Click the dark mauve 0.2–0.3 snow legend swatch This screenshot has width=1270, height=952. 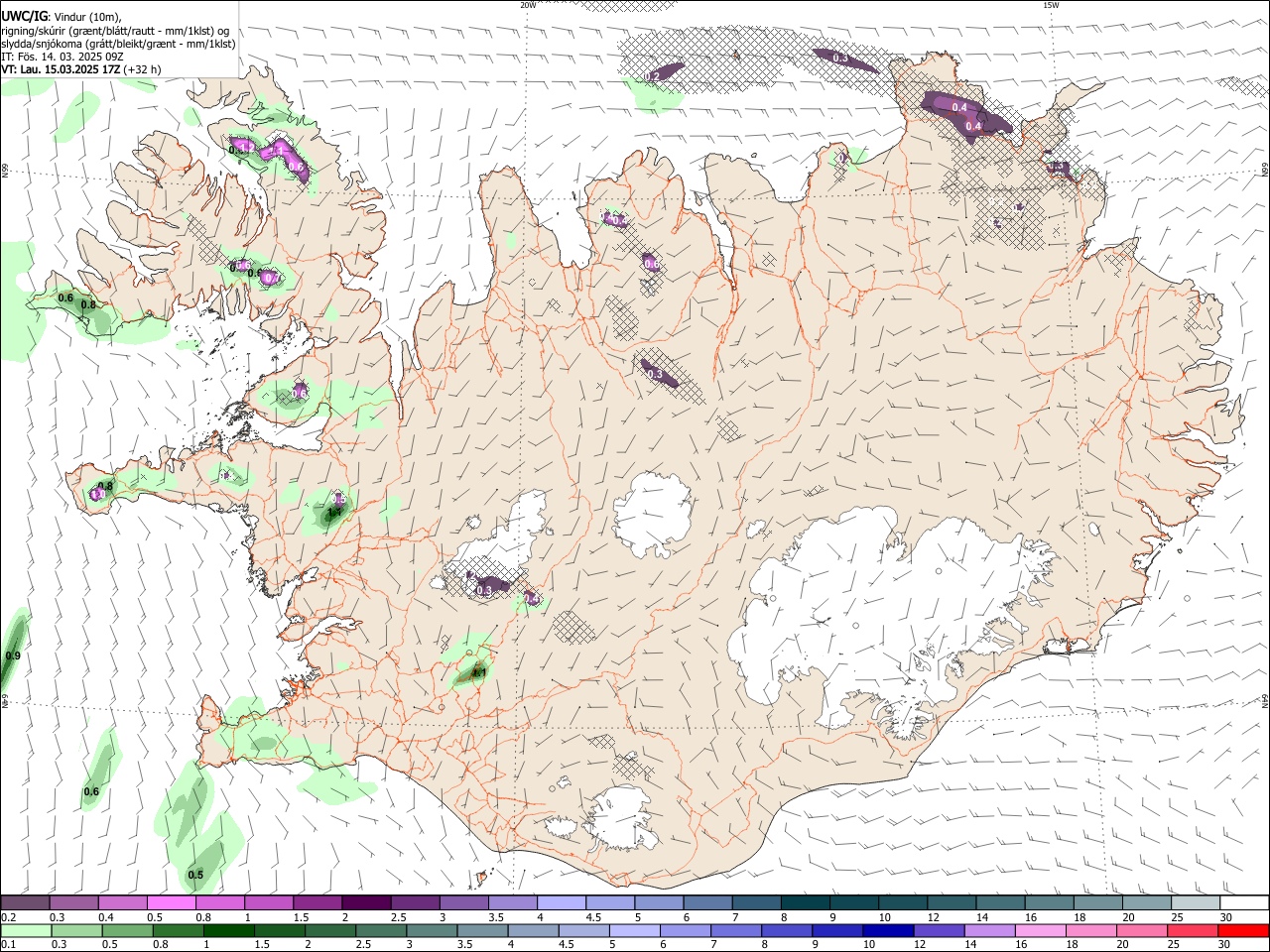25,903
